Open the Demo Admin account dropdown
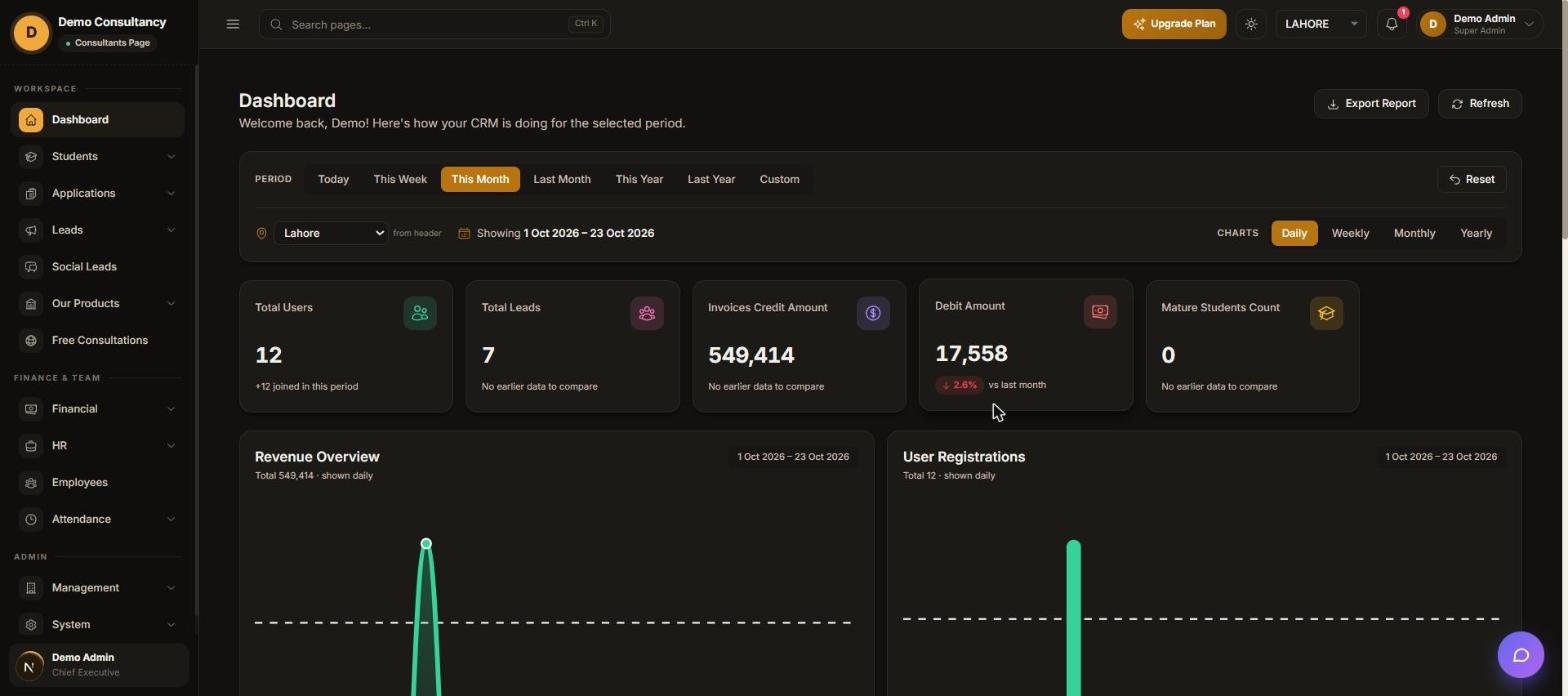 click(1480, 24)
